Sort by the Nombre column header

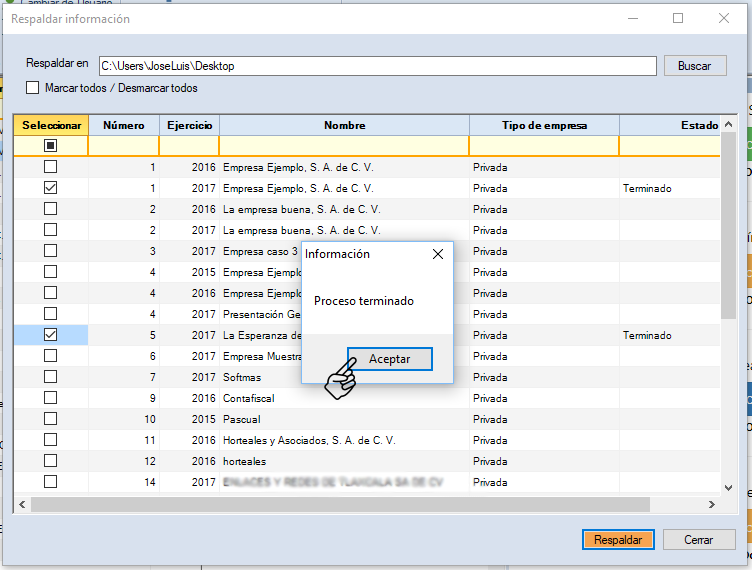[344, 125]
